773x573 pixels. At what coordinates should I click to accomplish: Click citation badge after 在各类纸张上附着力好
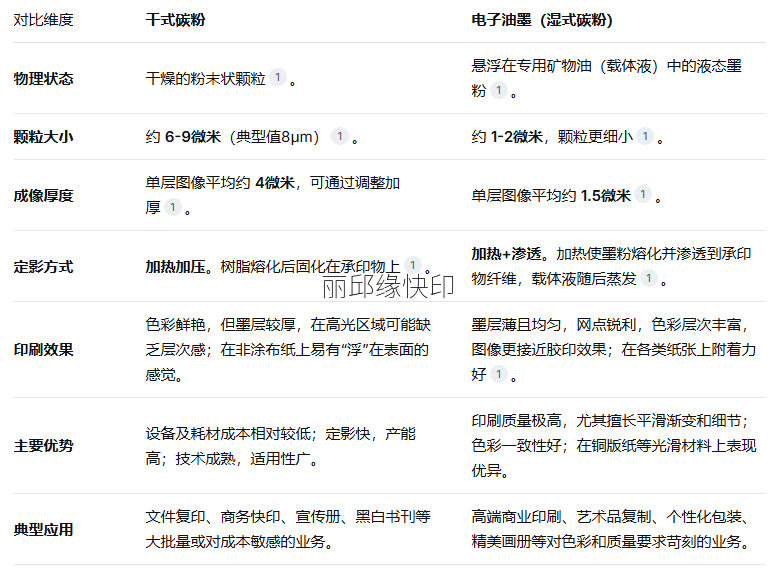click(x=497, y=374)
